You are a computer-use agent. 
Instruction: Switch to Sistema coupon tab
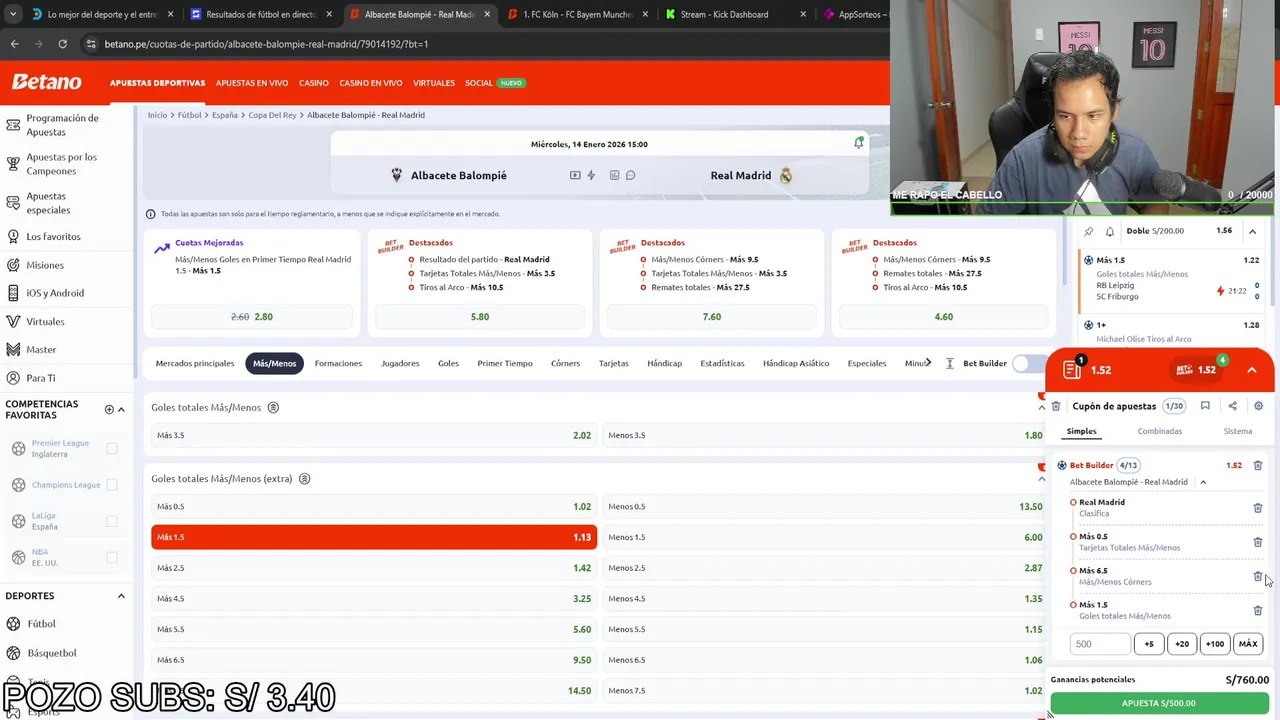click(x=1237, y=431)
